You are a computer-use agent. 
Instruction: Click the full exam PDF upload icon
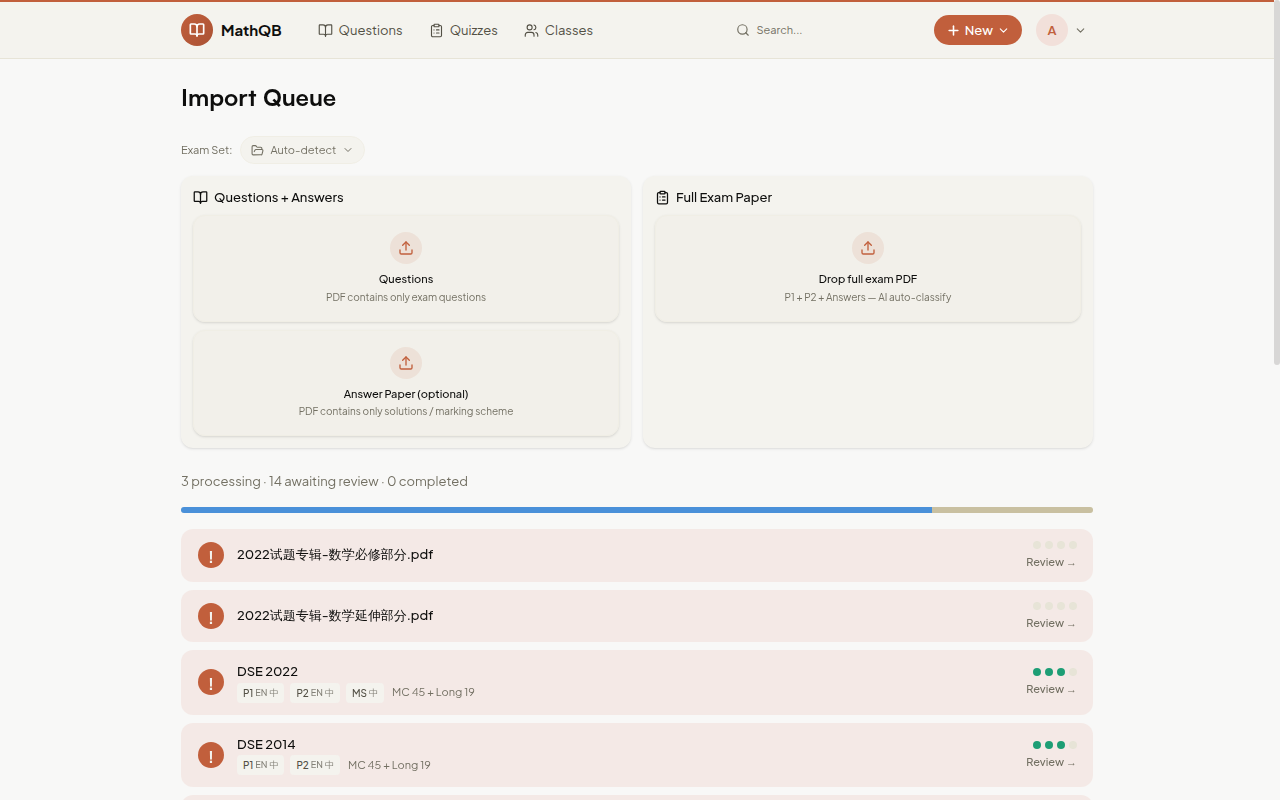(868, 248)
